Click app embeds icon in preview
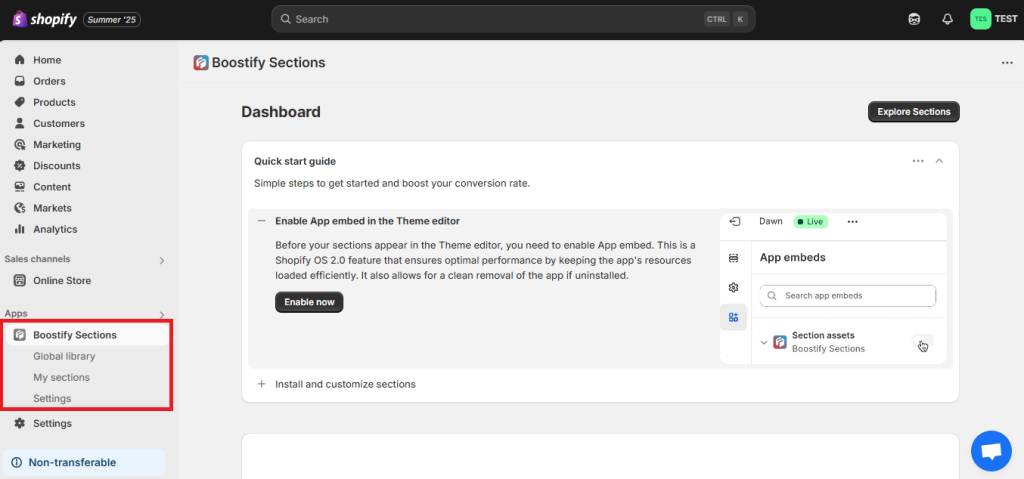The image size is (1024, 479). [x=733, y=318]
